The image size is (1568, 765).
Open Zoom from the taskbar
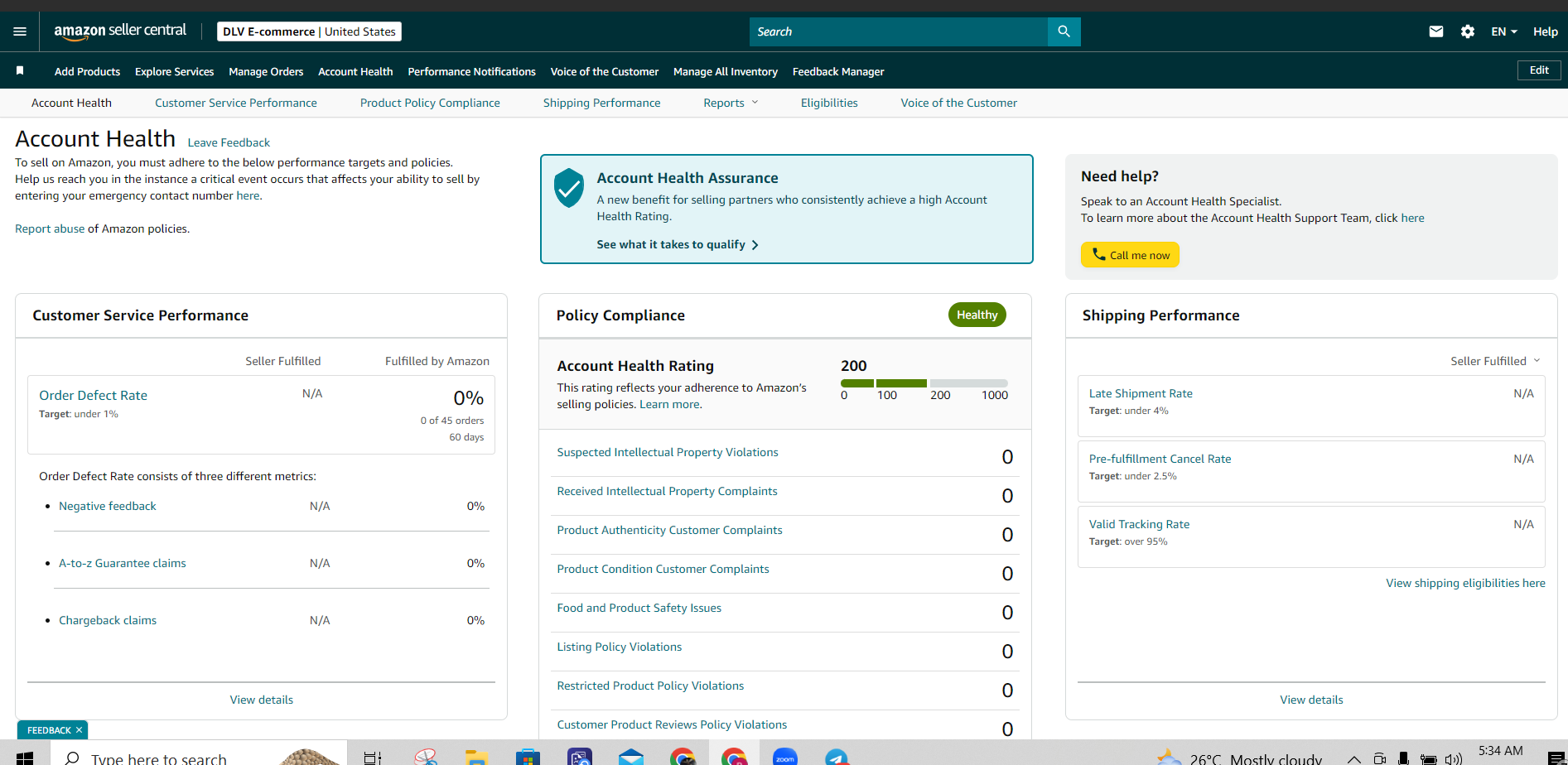785,758
